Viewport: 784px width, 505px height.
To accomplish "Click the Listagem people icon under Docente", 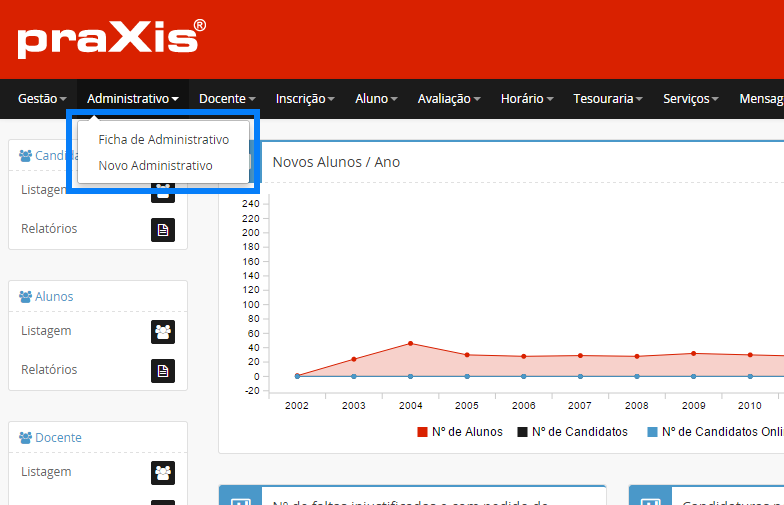I will (x=162, y=472).
